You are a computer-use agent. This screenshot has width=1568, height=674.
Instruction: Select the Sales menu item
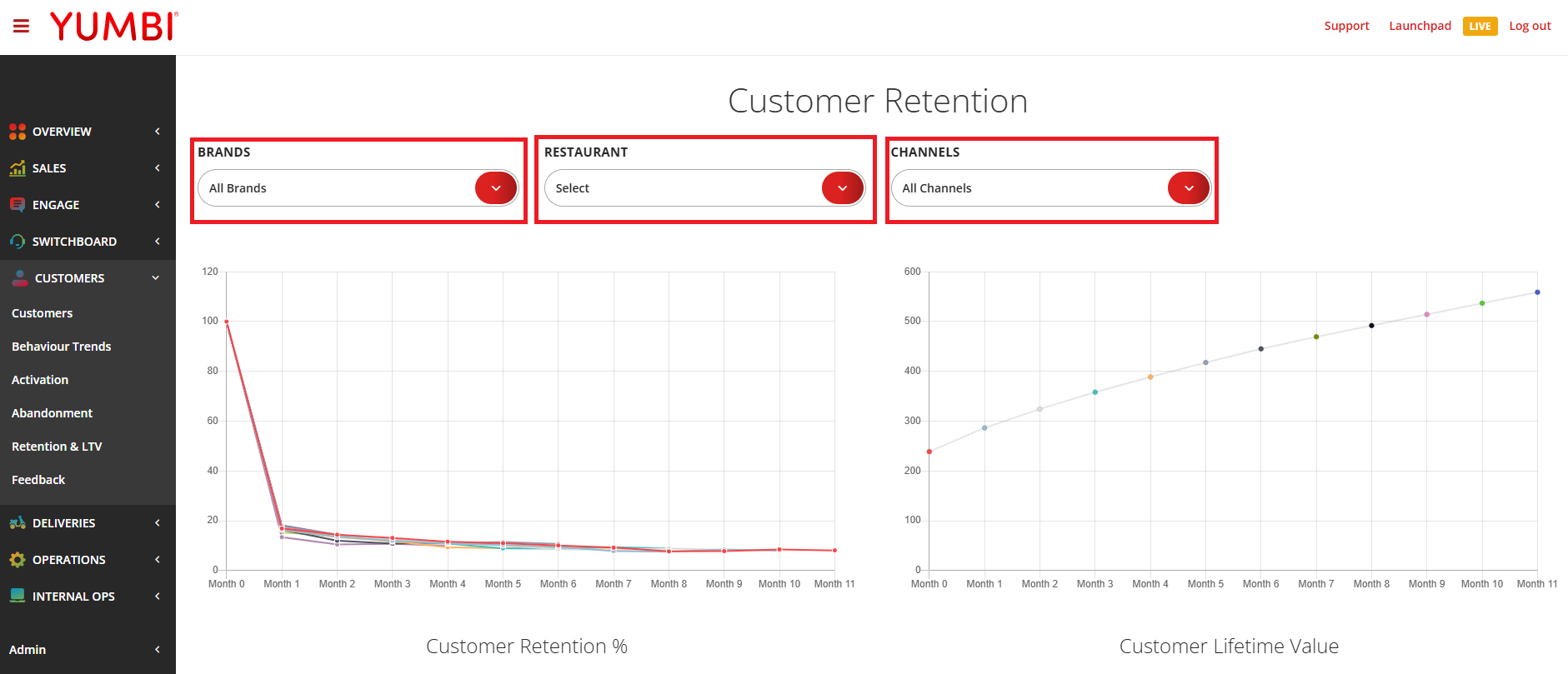(88, 168)
